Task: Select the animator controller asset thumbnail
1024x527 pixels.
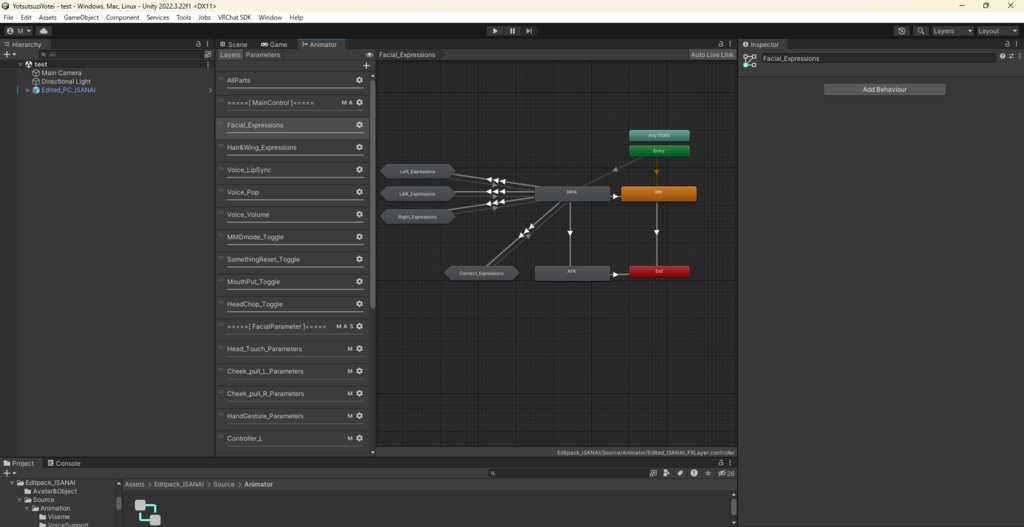Action: (x=147, y=513)
